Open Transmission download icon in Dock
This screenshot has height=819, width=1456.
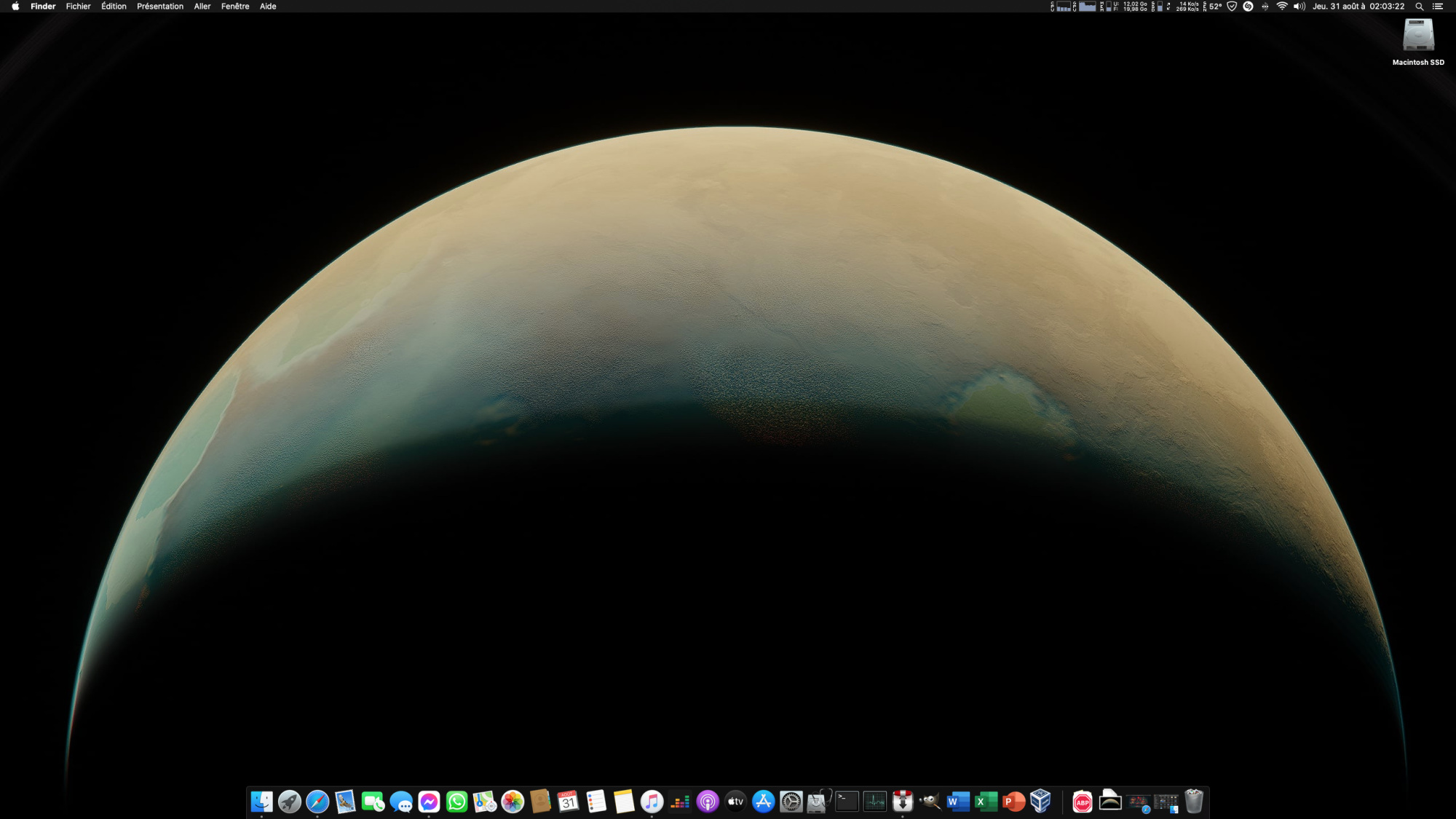pos(903,802)
